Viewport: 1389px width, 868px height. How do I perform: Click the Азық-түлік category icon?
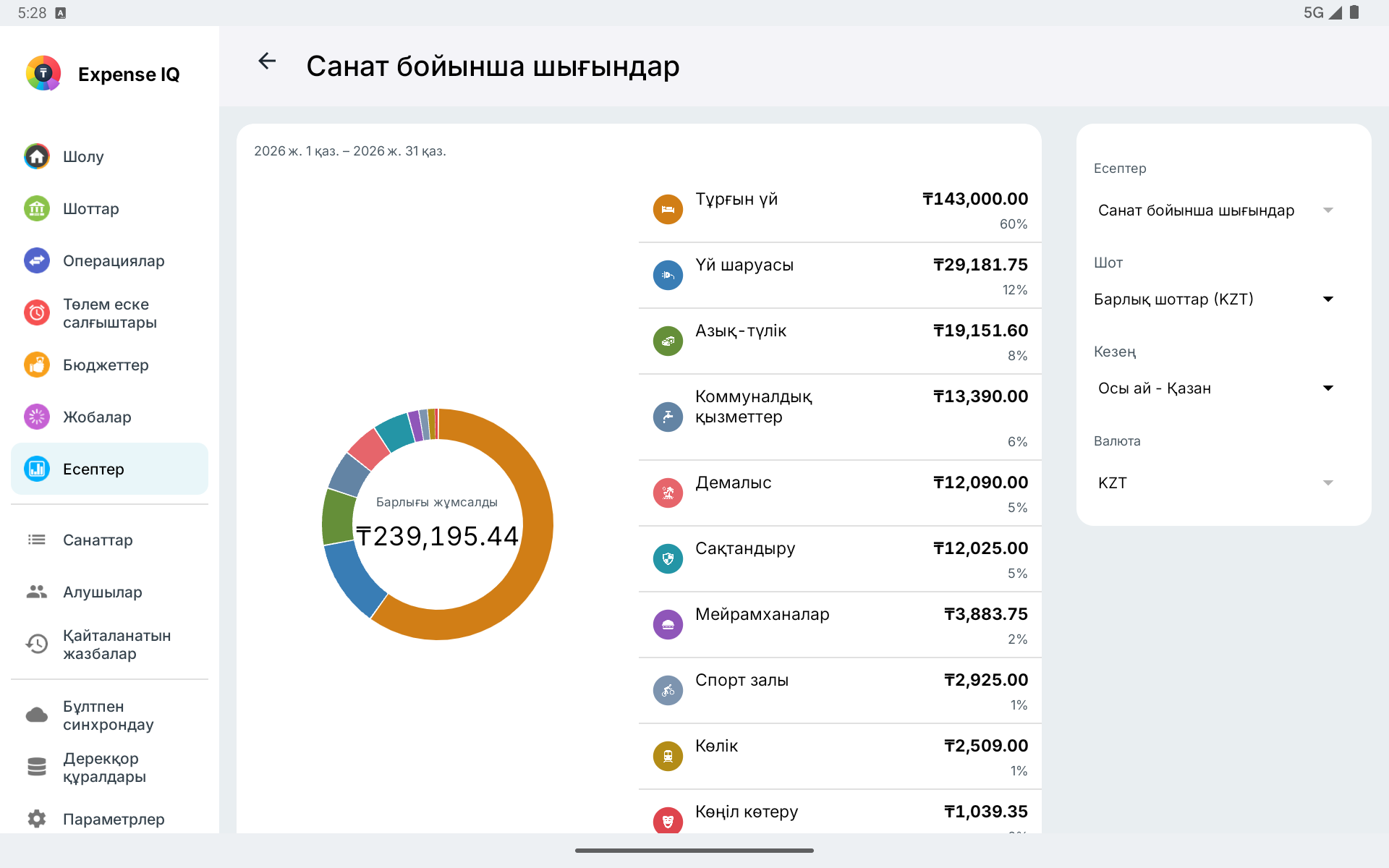click(x=668, y=341)
